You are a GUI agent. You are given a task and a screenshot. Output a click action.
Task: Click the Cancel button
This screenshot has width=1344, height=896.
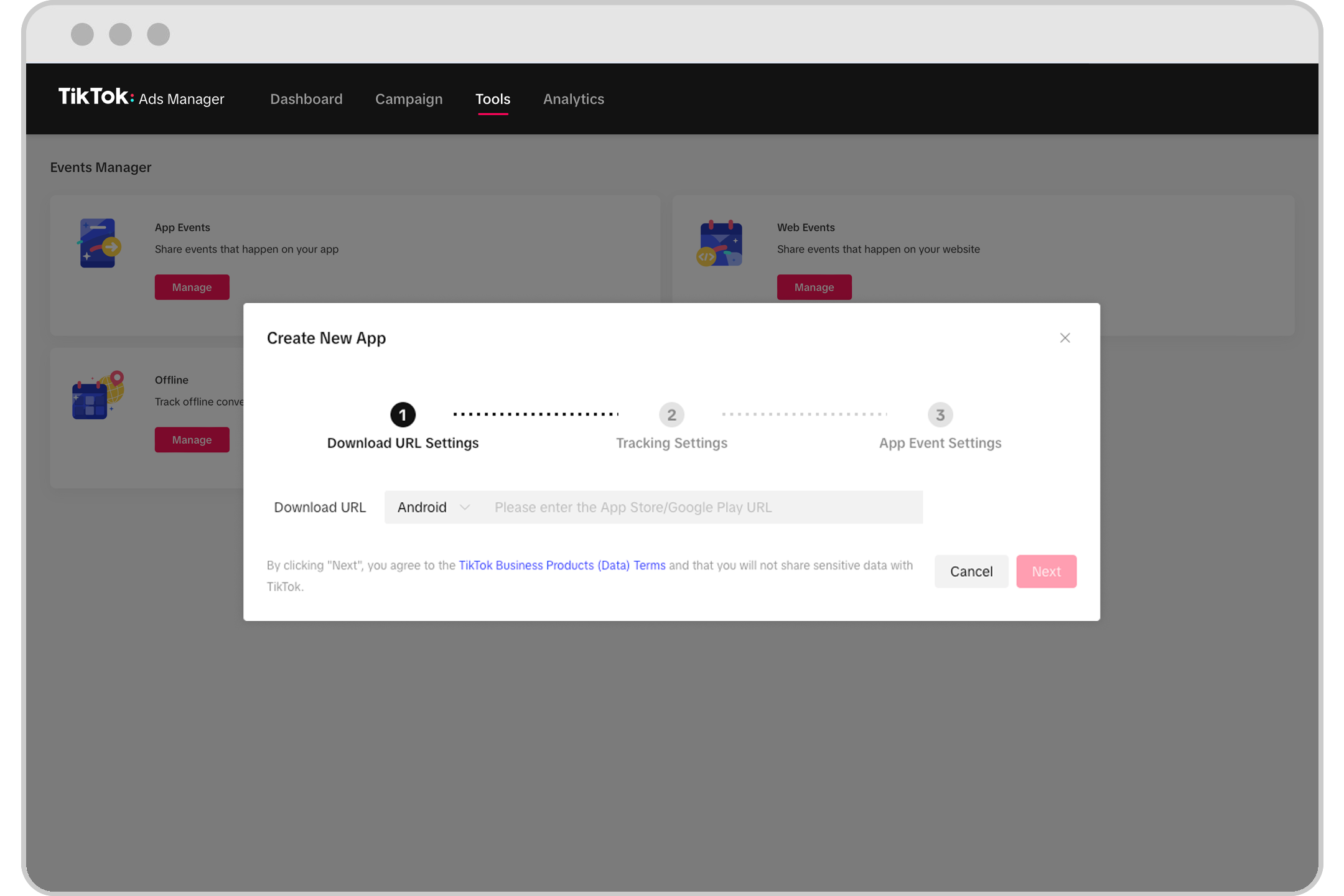(x=971, y=571)
